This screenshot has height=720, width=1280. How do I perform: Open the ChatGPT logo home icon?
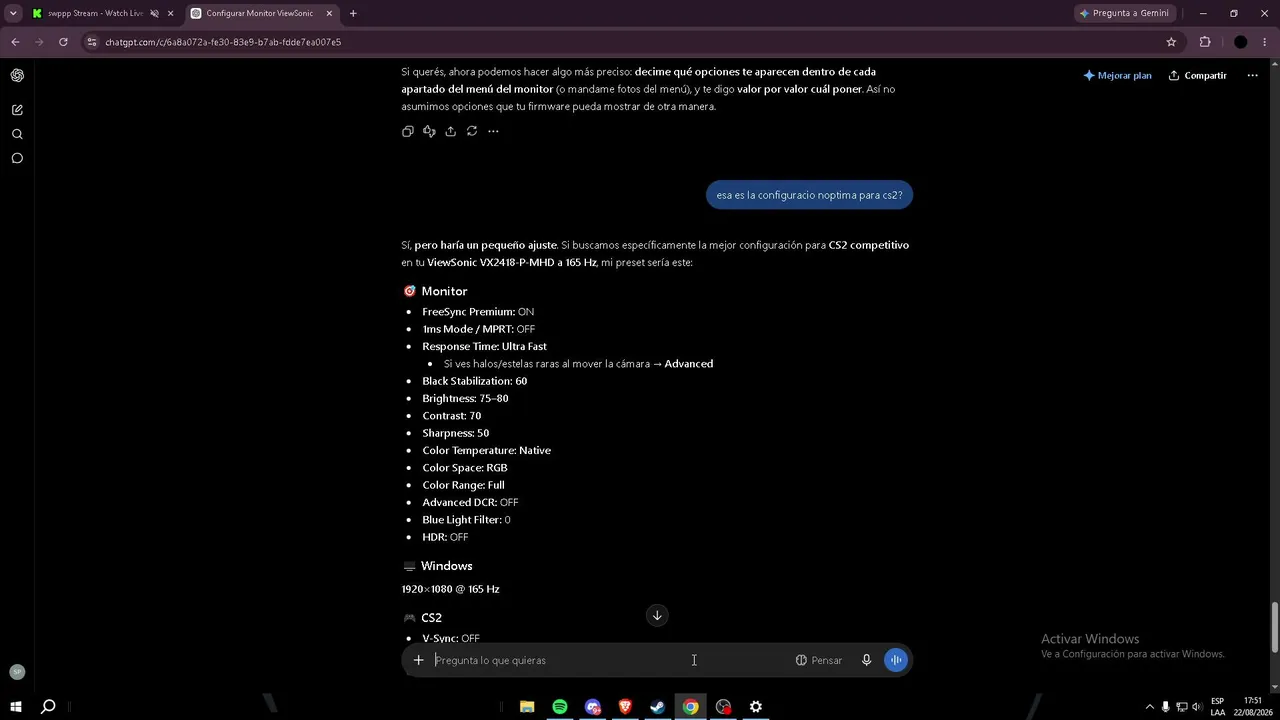click(x=17, y=76)
